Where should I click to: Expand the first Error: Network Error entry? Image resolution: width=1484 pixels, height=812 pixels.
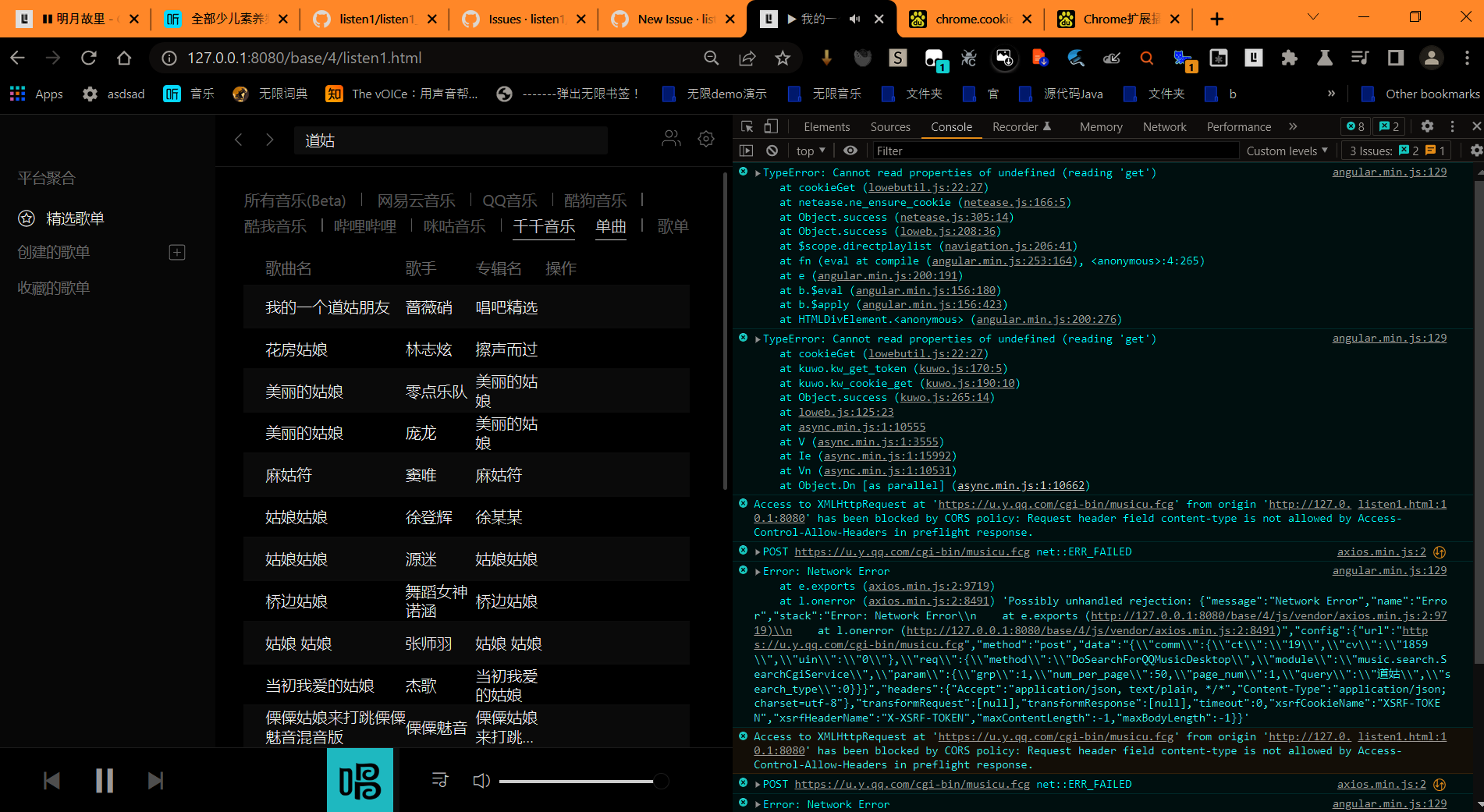(758, 572)
